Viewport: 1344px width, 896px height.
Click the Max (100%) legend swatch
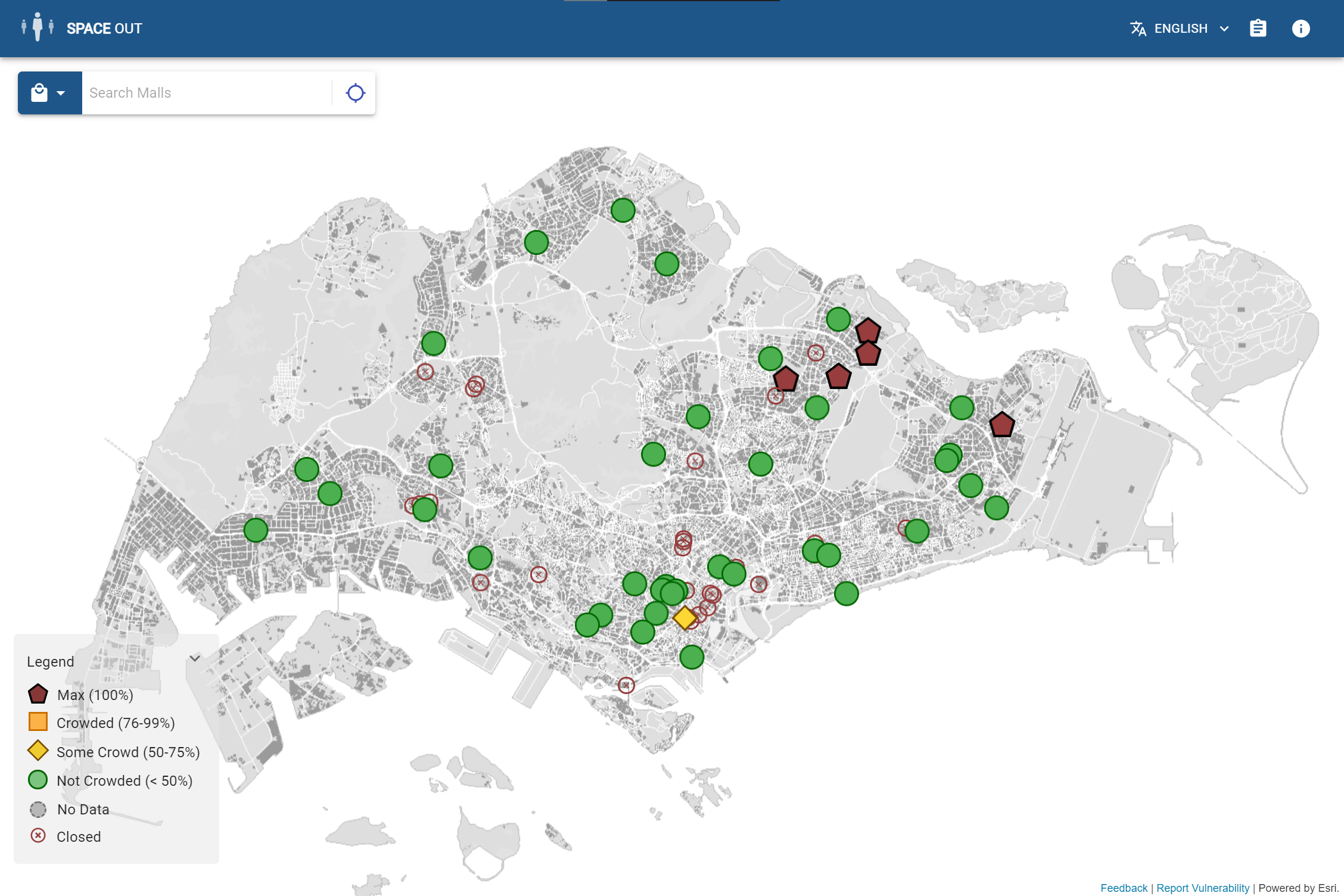(x=38, y=694)
